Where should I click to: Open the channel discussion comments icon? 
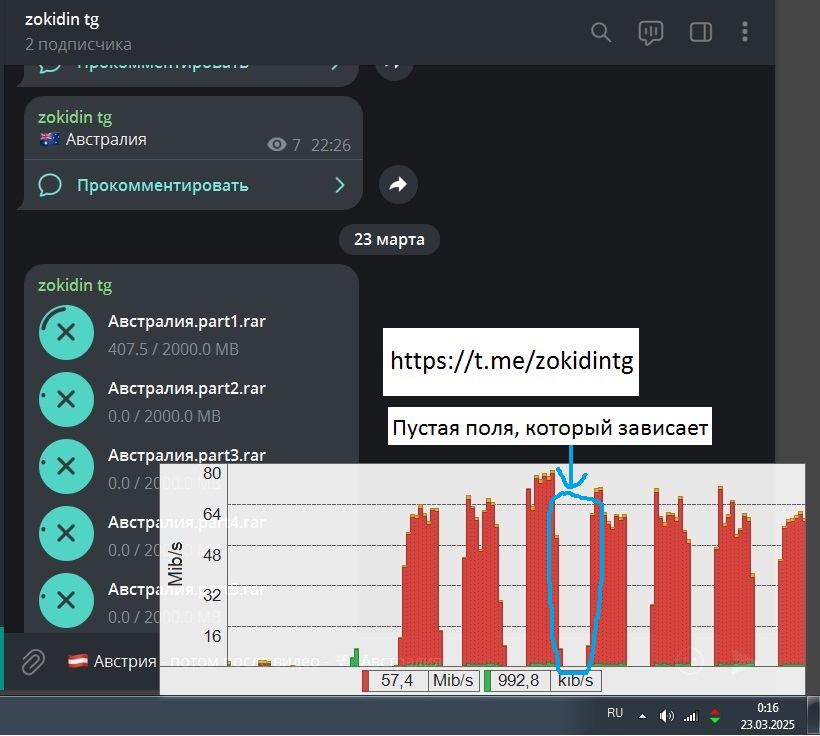[x=651, y=32]
